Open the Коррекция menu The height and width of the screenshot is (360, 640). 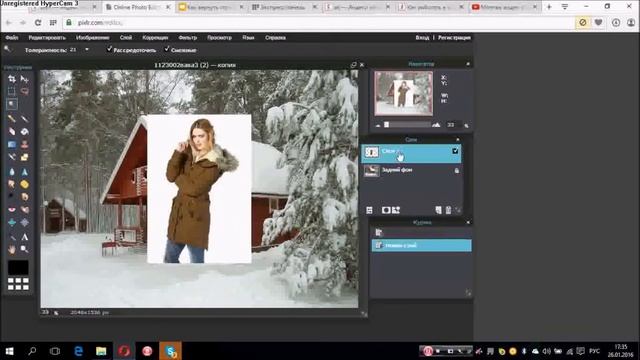tap(155, 38)
